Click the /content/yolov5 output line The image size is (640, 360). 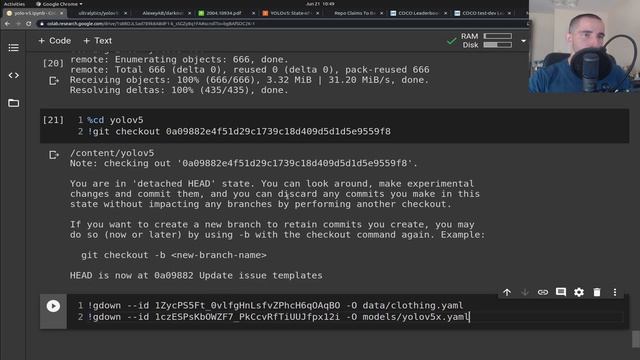click(112, 153)
